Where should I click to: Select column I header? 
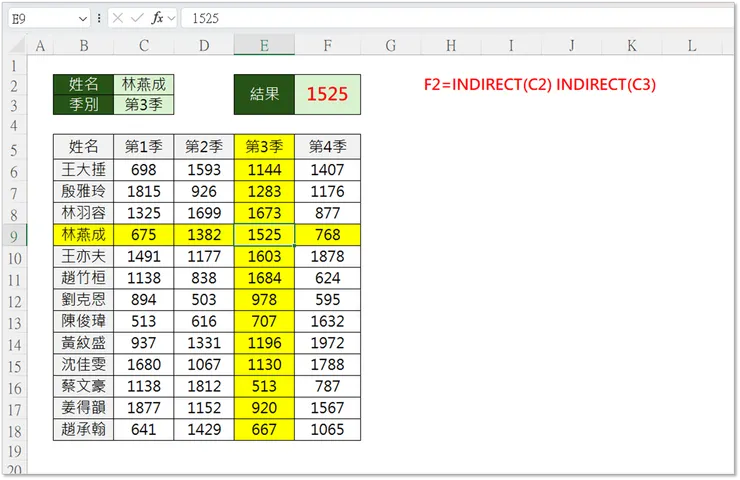point(511,46)
